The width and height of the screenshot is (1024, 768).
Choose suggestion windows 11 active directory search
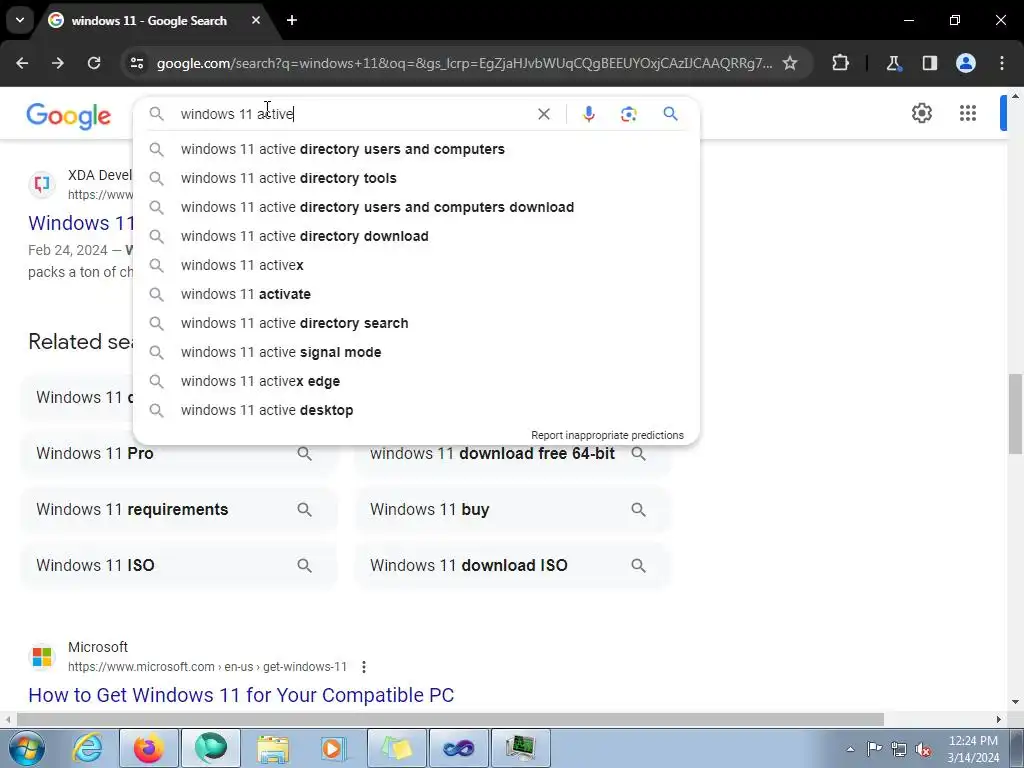pos(416,323)
